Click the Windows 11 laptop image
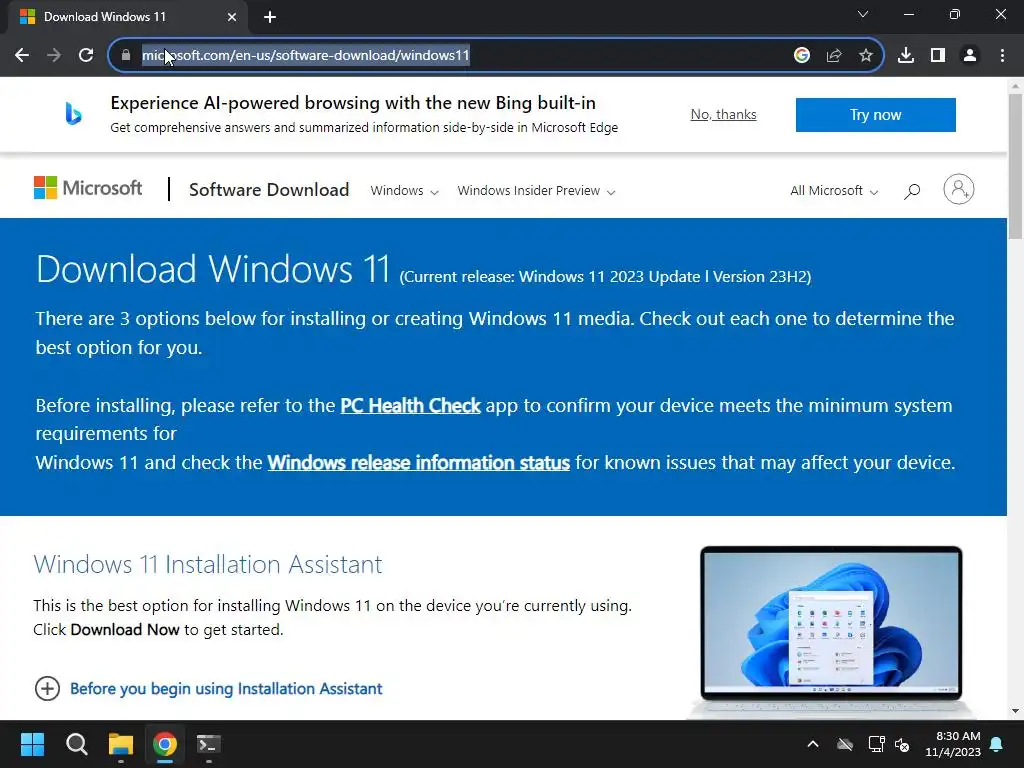Screen dimensions: 1024x768 831,630
